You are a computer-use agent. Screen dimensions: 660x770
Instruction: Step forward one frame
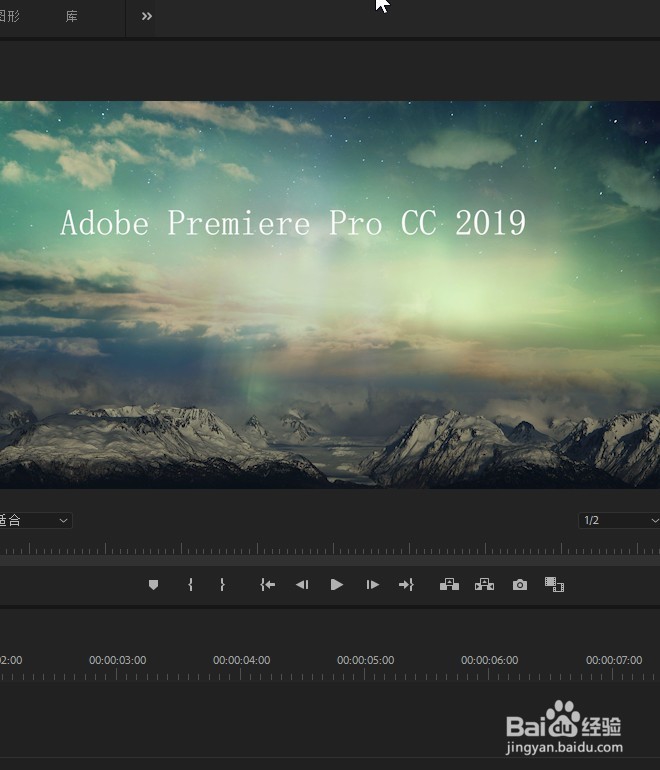tap(372, 584)
